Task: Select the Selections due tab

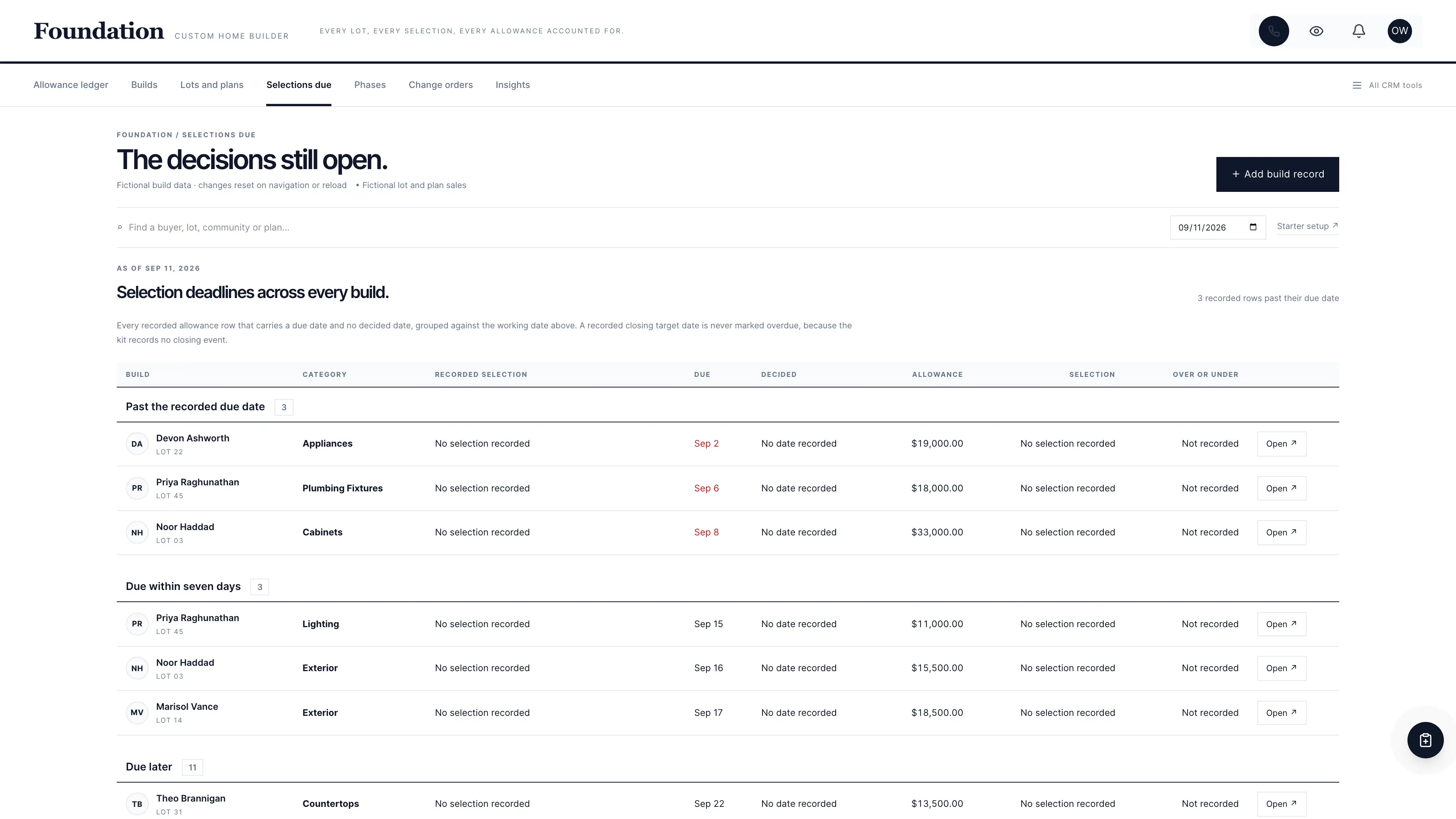Action: point(298,85)
